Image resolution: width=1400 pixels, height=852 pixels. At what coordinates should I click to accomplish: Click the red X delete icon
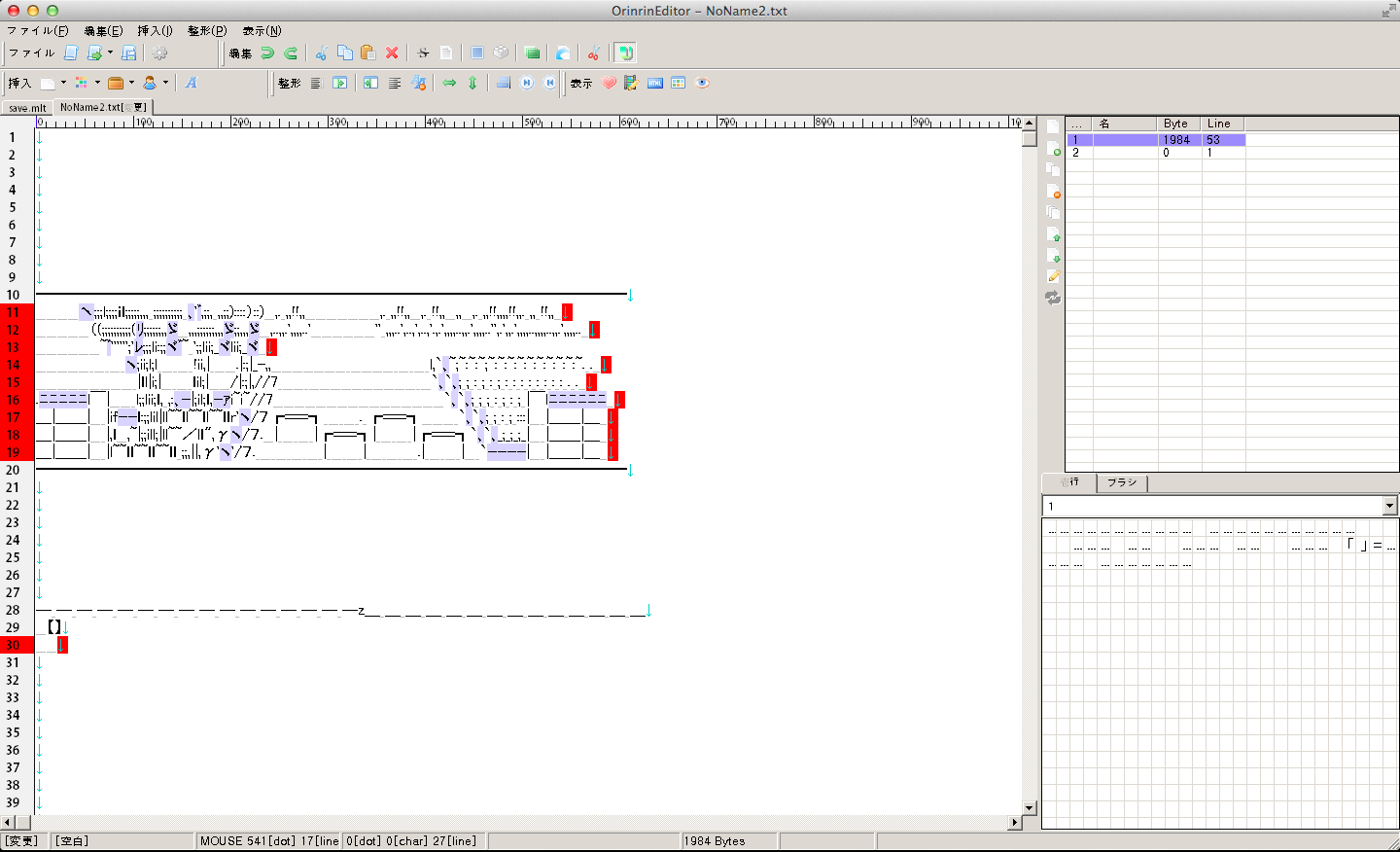click(x=392, y=53)
